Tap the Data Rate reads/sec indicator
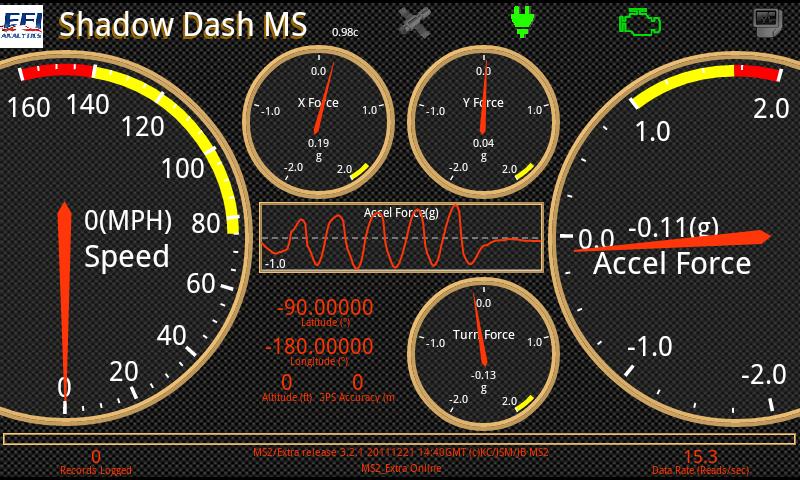Viewport: 800px width, 480px height. [700, 462]
